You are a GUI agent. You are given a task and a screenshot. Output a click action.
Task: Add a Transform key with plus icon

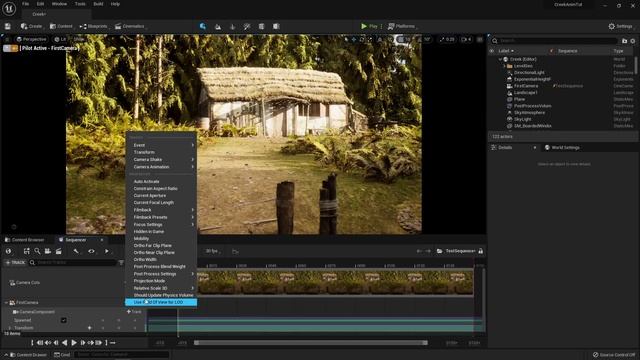click(89, 328)
